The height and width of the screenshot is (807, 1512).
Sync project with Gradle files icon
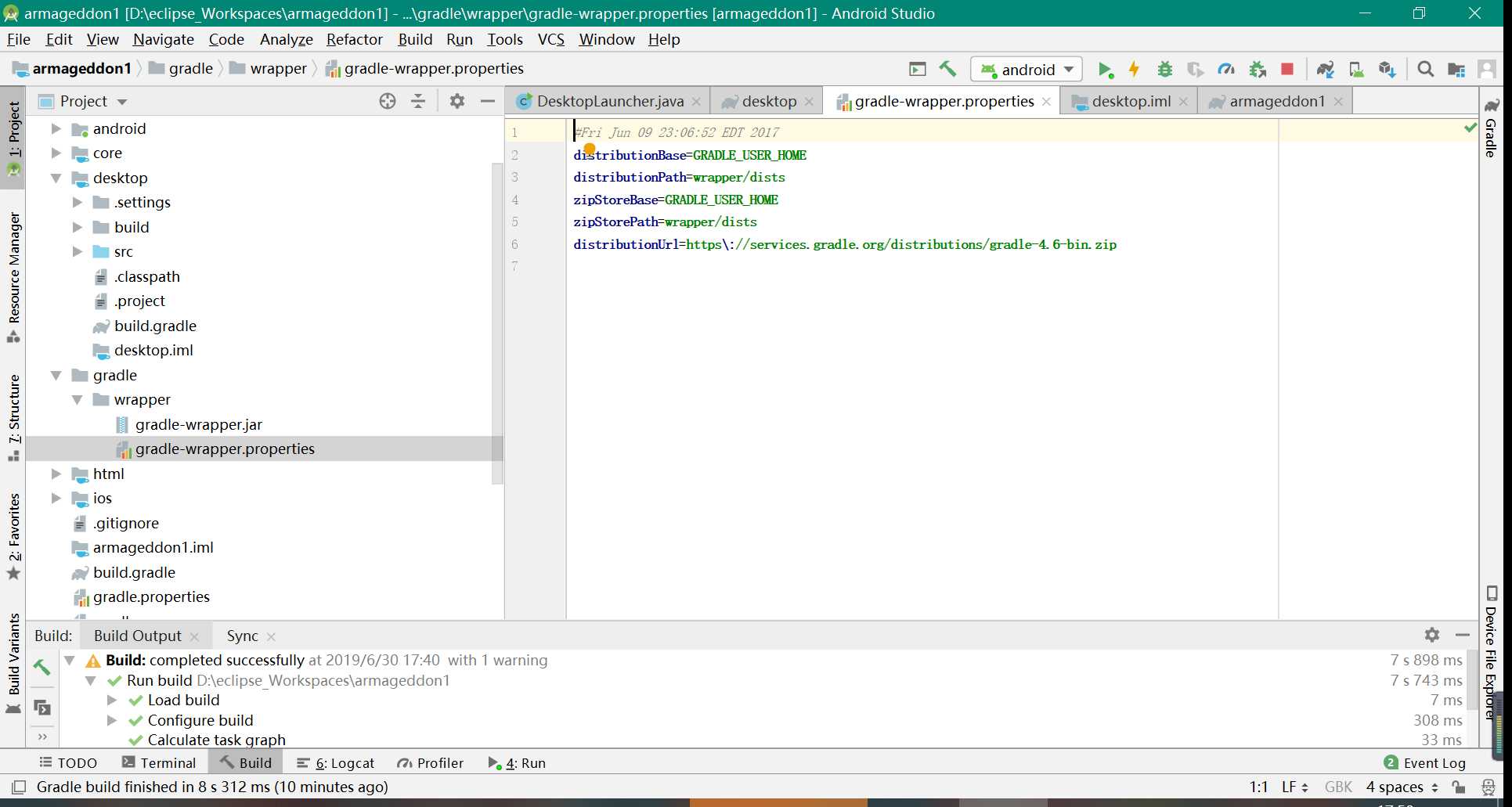(1325, 70)
